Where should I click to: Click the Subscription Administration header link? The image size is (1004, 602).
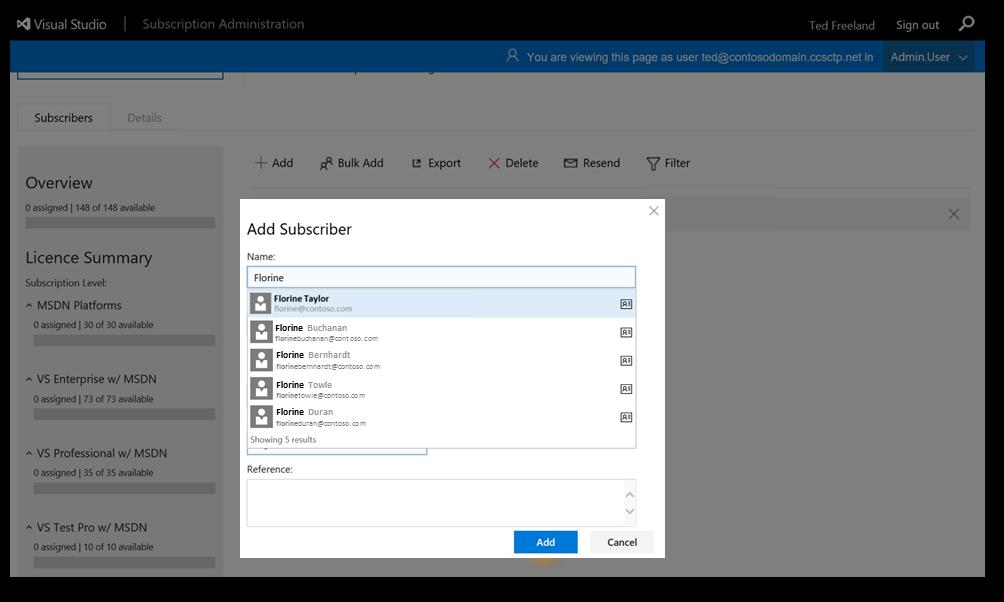(223, 24)
